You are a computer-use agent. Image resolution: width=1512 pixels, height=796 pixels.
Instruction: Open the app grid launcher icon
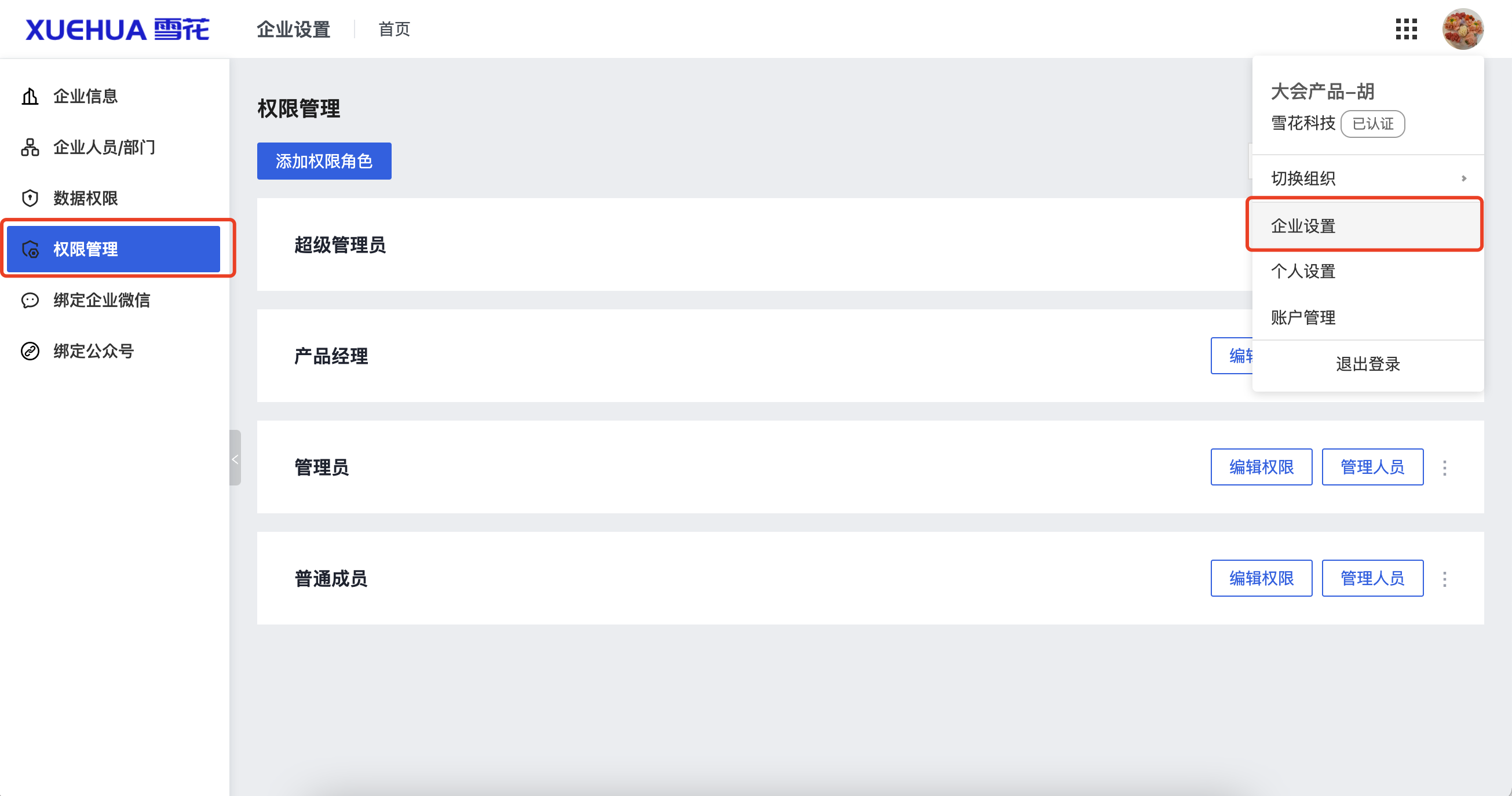click(1406, 29)
